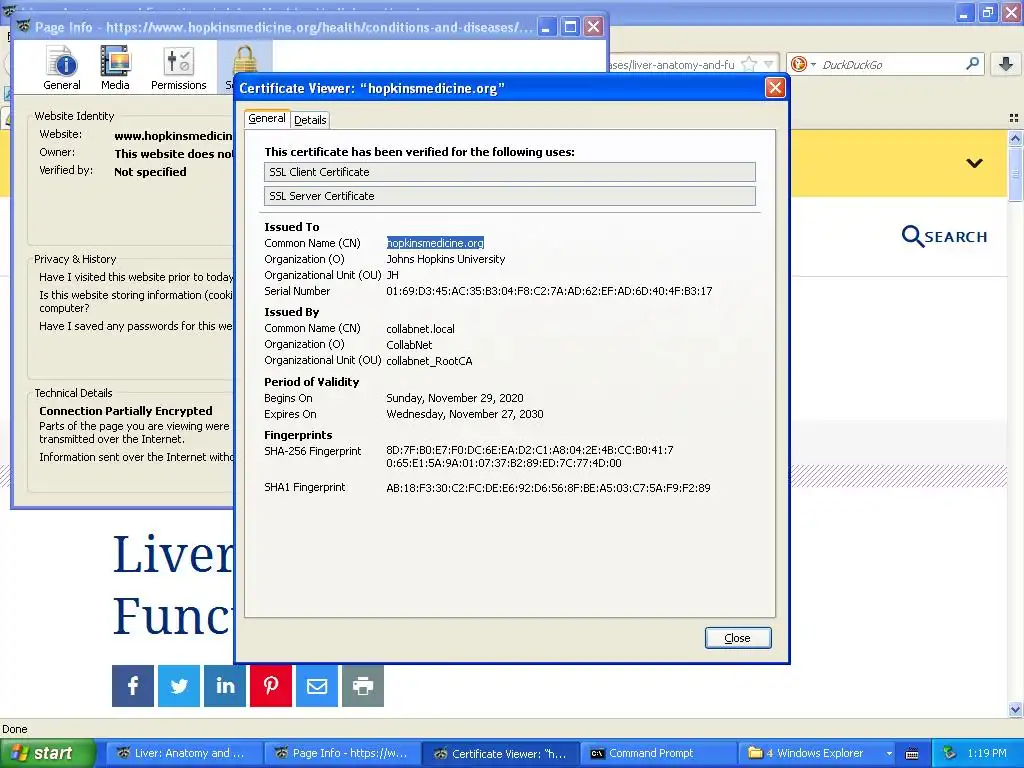Viewport: 1024px width, 768px height.
Task: Click the SSL Server Certificate field
Action: (x=509, y=196)
